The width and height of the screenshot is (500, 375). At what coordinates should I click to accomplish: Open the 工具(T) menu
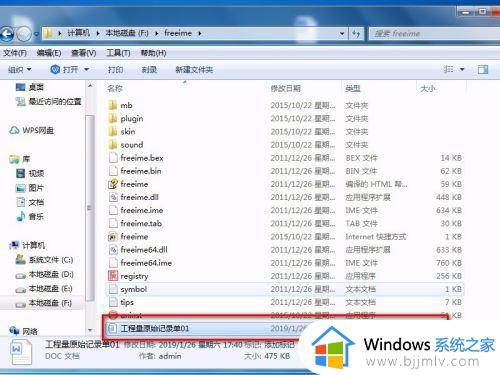click(118, 53)
